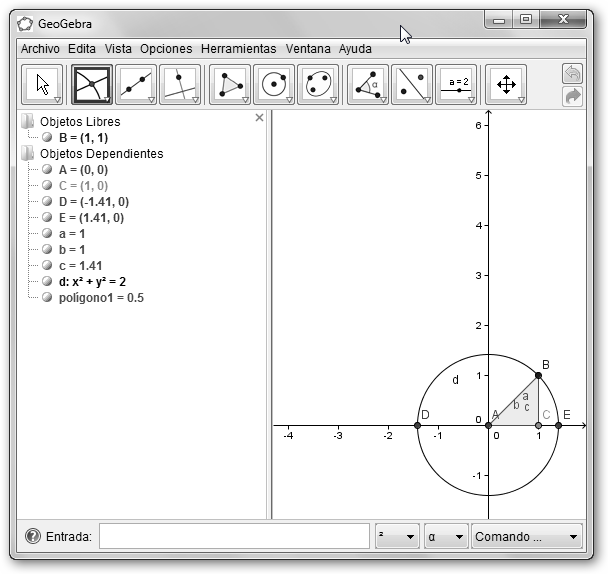Collapse the Objetos Dependientes folder

pyautogui.click(x=27, y=154)
